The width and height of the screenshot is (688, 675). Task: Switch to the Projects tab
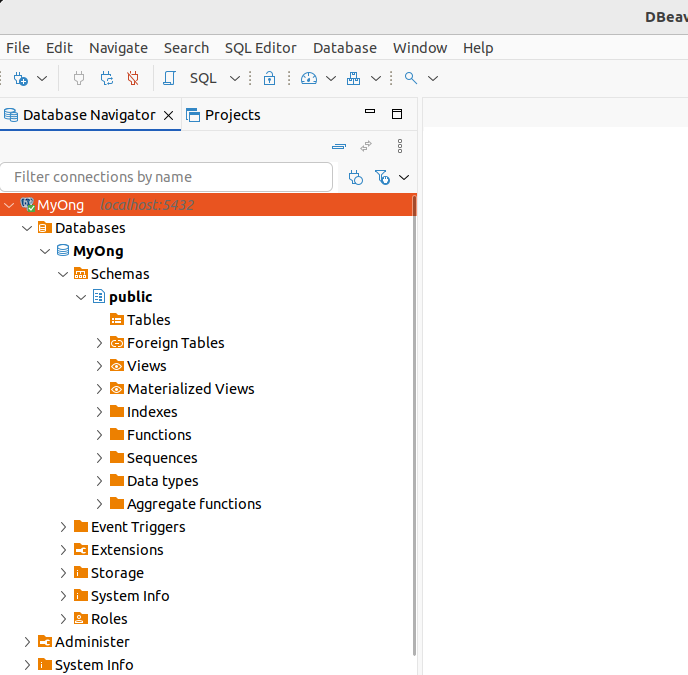223,115
